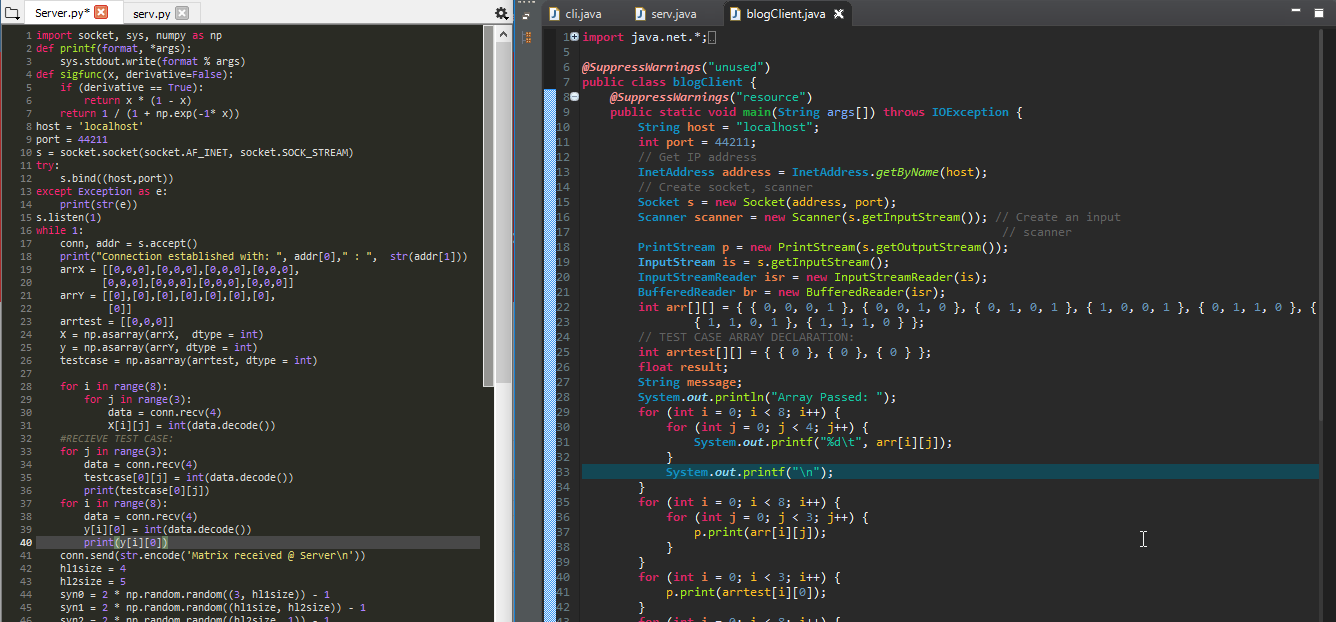Open the outline icon in the left trim
Image resolution: width=1336 pixels, height=622 pixels.
click(x=528, y=37)
